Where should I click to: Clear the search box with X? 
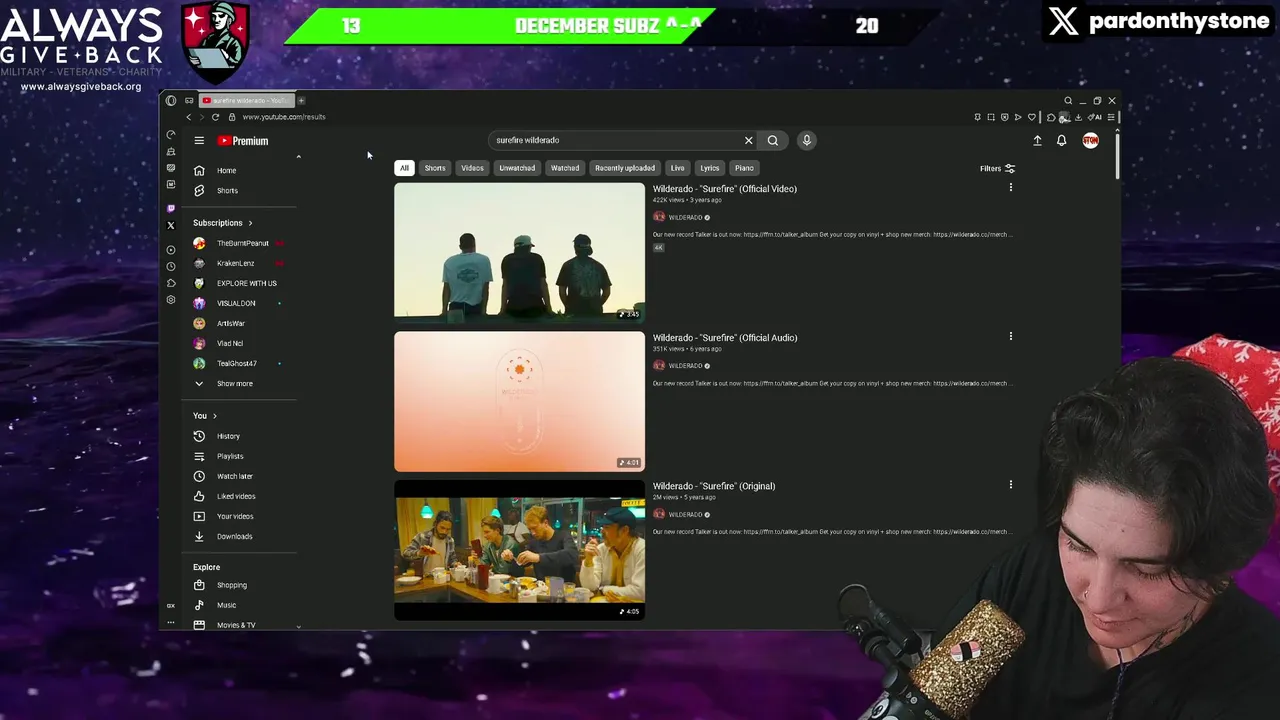(748, 140)
